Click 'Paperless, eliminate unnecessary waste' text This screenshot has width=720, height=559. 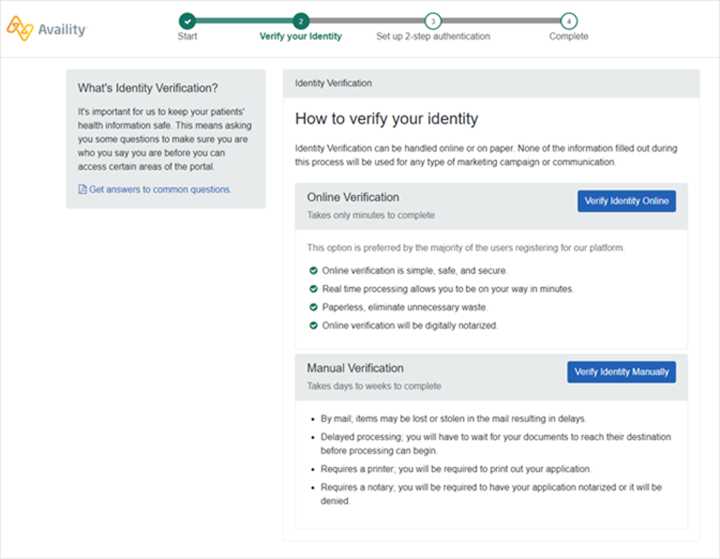pos(405,307)
